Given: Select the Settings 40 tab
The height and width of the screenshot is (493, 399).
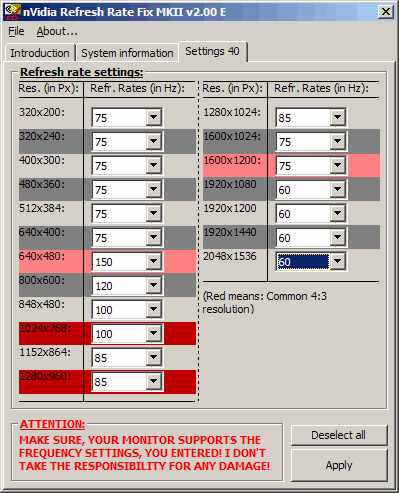Looking at the screenshot, I should point(212,51).
